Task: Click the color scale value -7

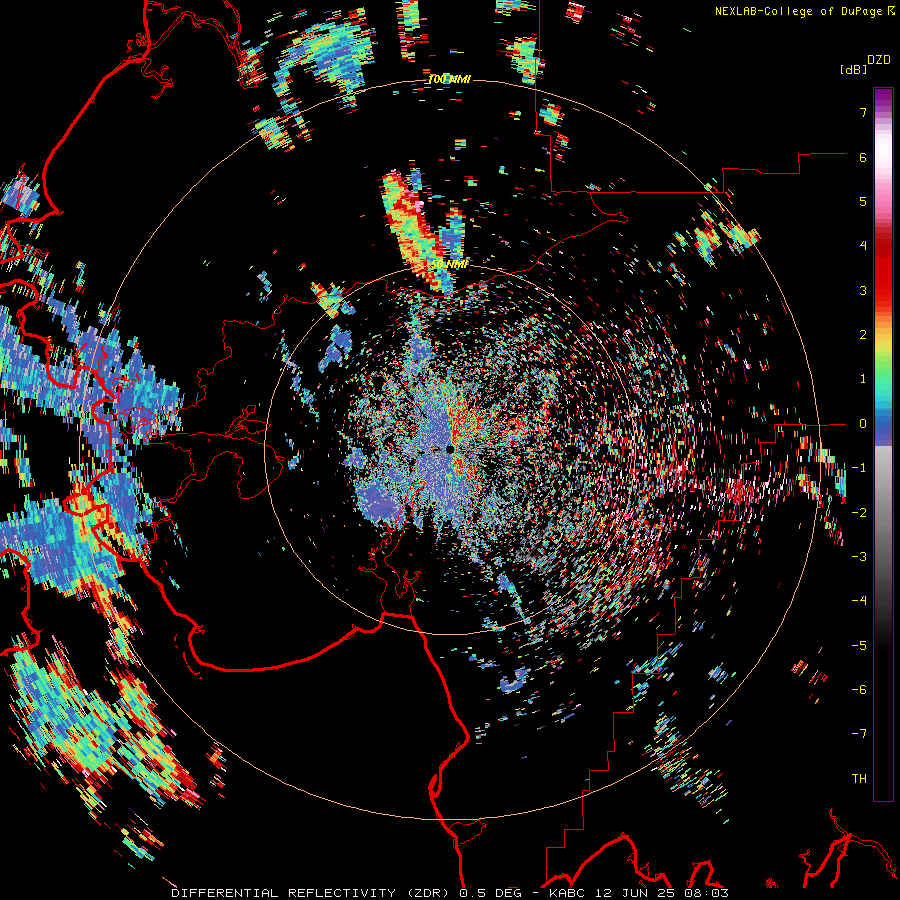Action: [x=859, y=734]
